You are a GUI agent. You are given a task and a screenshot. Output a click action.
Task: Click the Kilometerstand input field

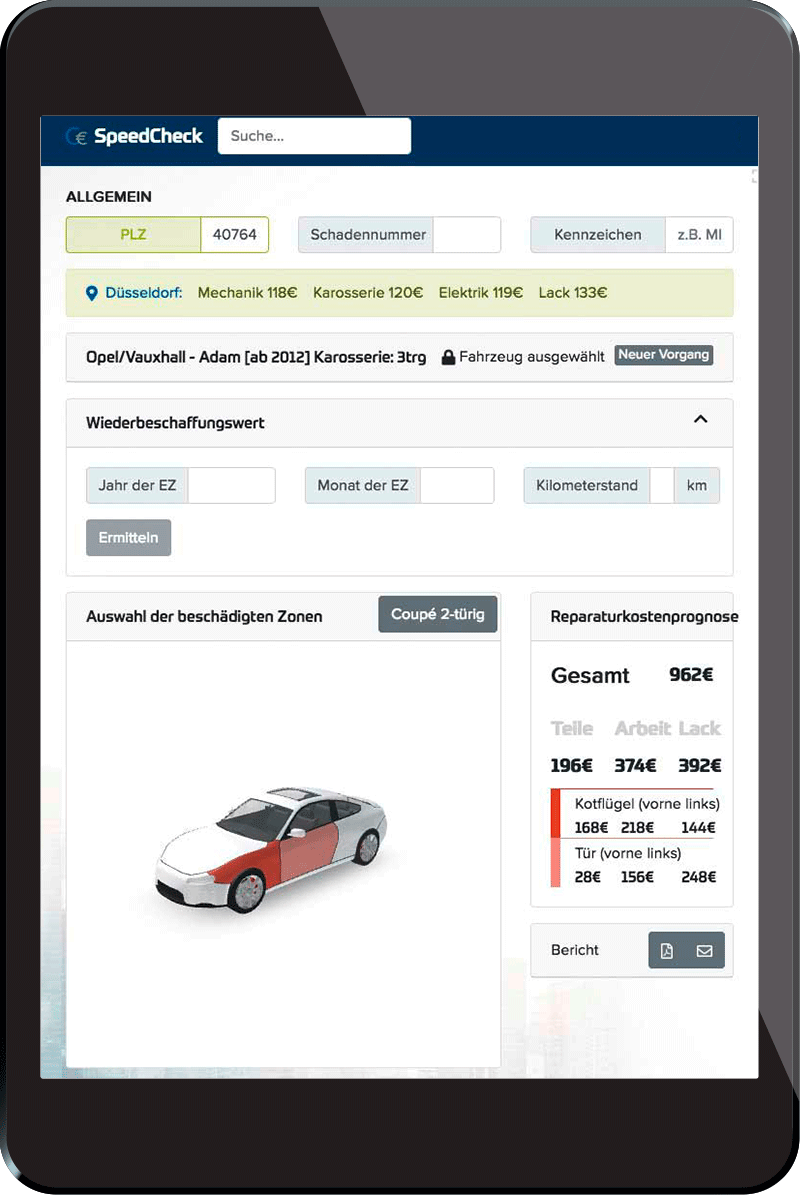(x=661, y=485)
